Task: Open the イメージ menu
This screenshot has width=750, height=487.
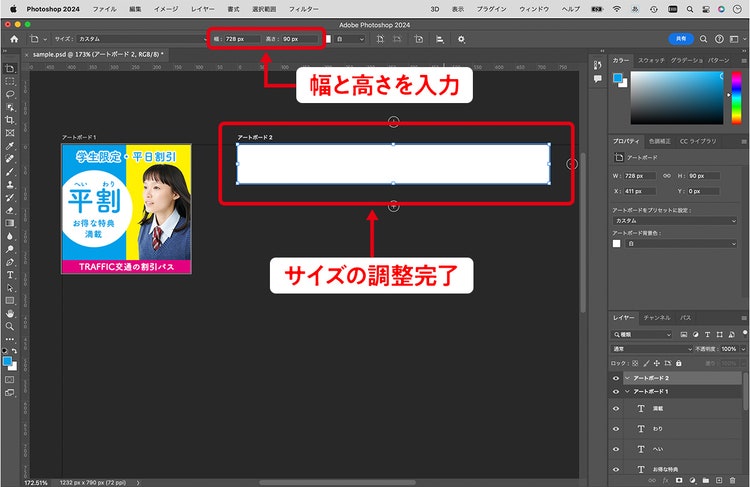Action: point(166,9)
